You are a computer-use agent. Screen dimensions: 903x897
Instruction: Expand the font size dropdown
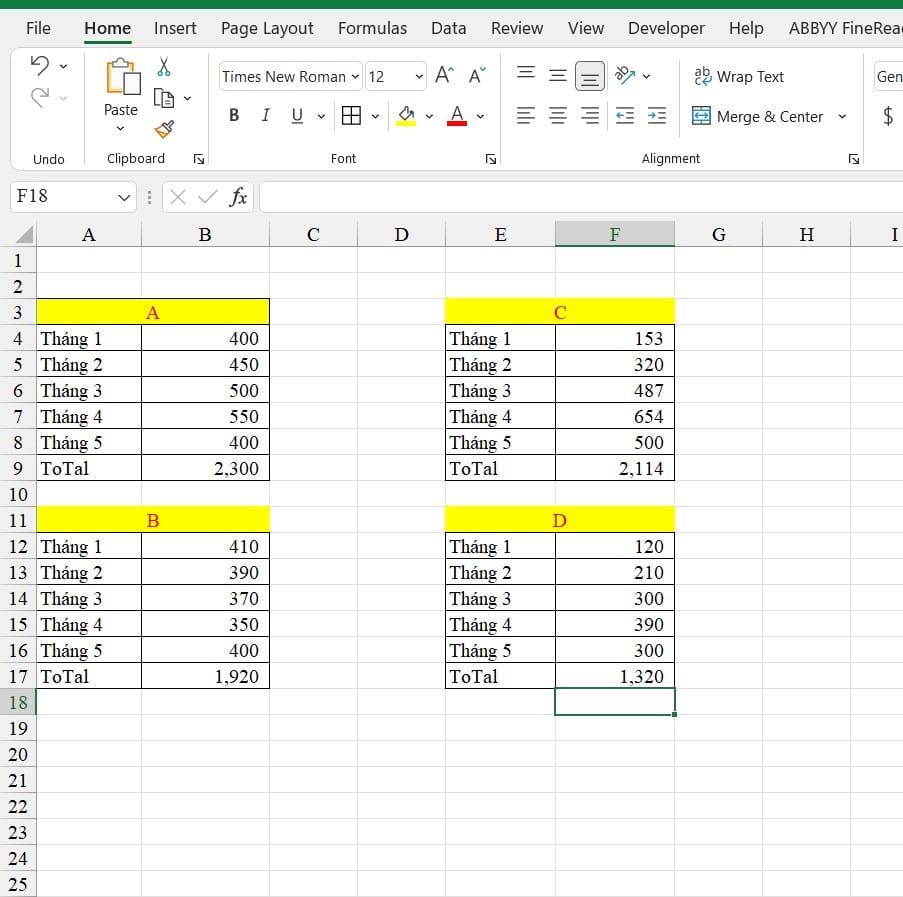click(x=419, y=76)
